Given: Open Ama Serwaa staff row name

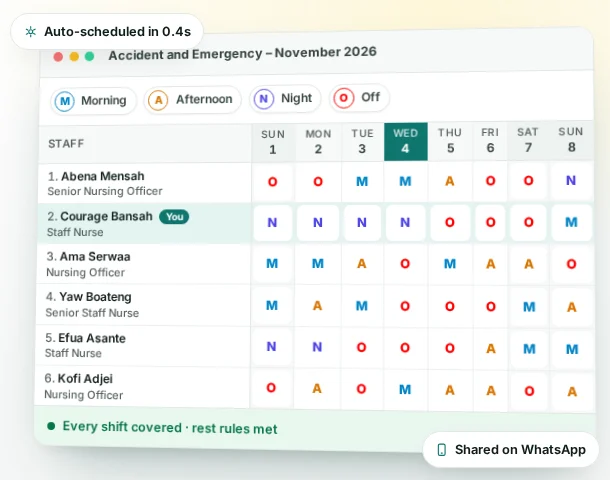Looking at the screenshot, I should pos(95,257).
